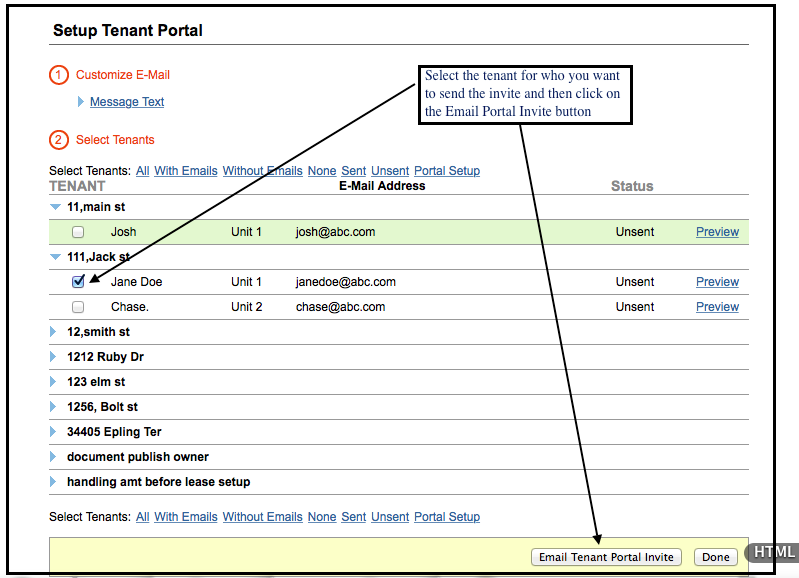Click top Without Emails filter link
The width and height of the screenshot is (799, 578).
(262, 171)
